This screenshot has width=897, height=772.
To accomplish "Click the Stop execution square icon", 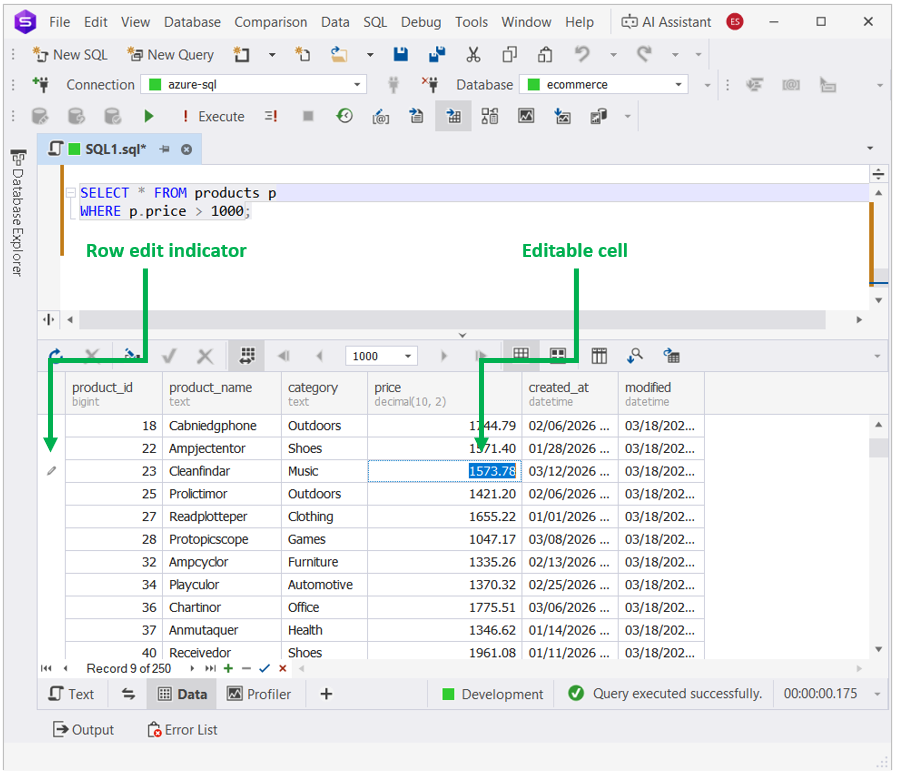I will point(308,117).
